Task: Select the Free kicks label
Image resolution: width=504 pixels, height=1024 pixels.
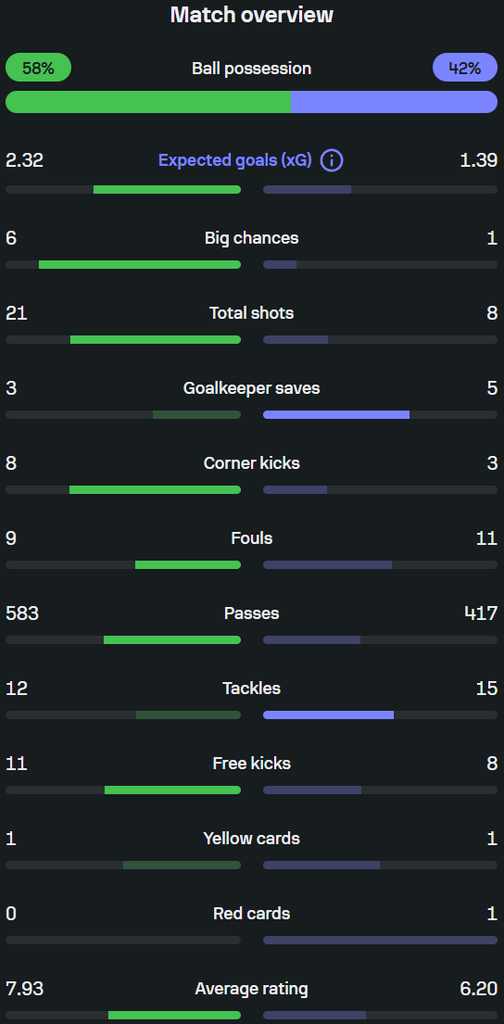Action: click(251, 764)
